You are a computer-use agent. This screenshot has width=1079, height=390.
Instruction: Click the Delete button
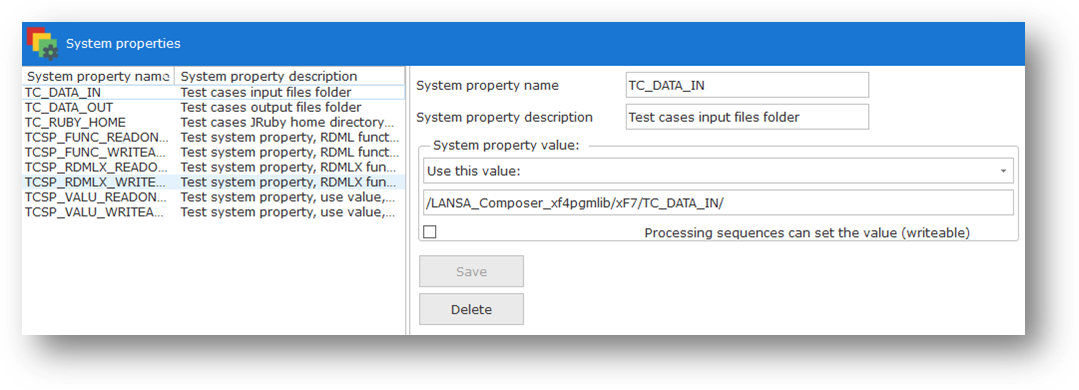[x=471, y=310]
